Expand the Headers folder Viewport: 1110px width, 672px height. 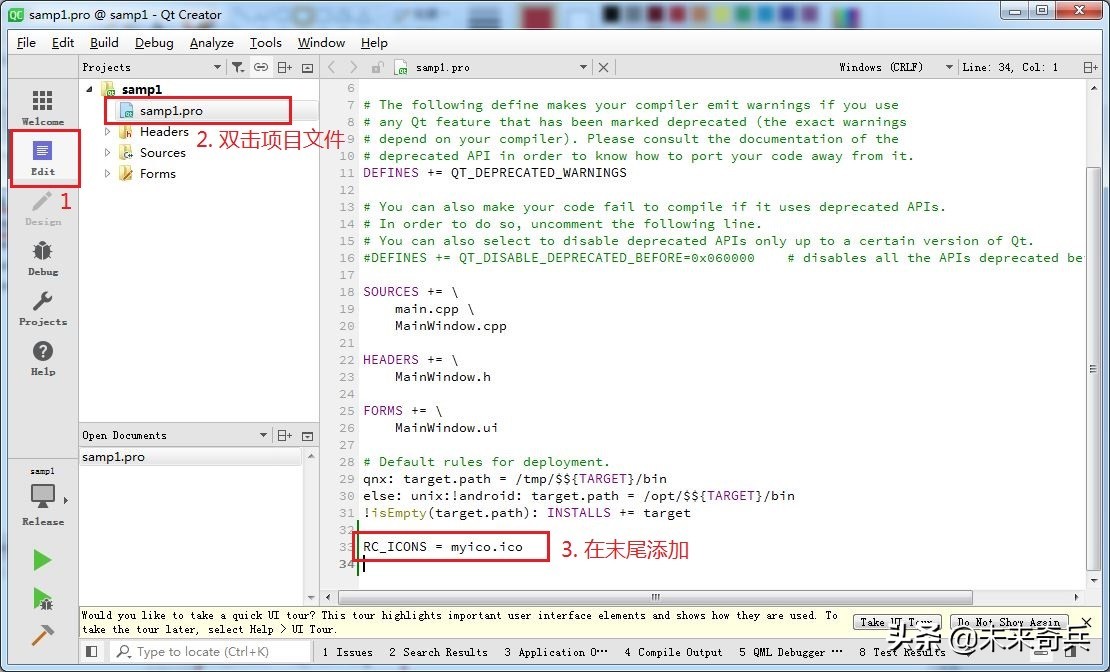pyautogui.click(x=108, y=132)
